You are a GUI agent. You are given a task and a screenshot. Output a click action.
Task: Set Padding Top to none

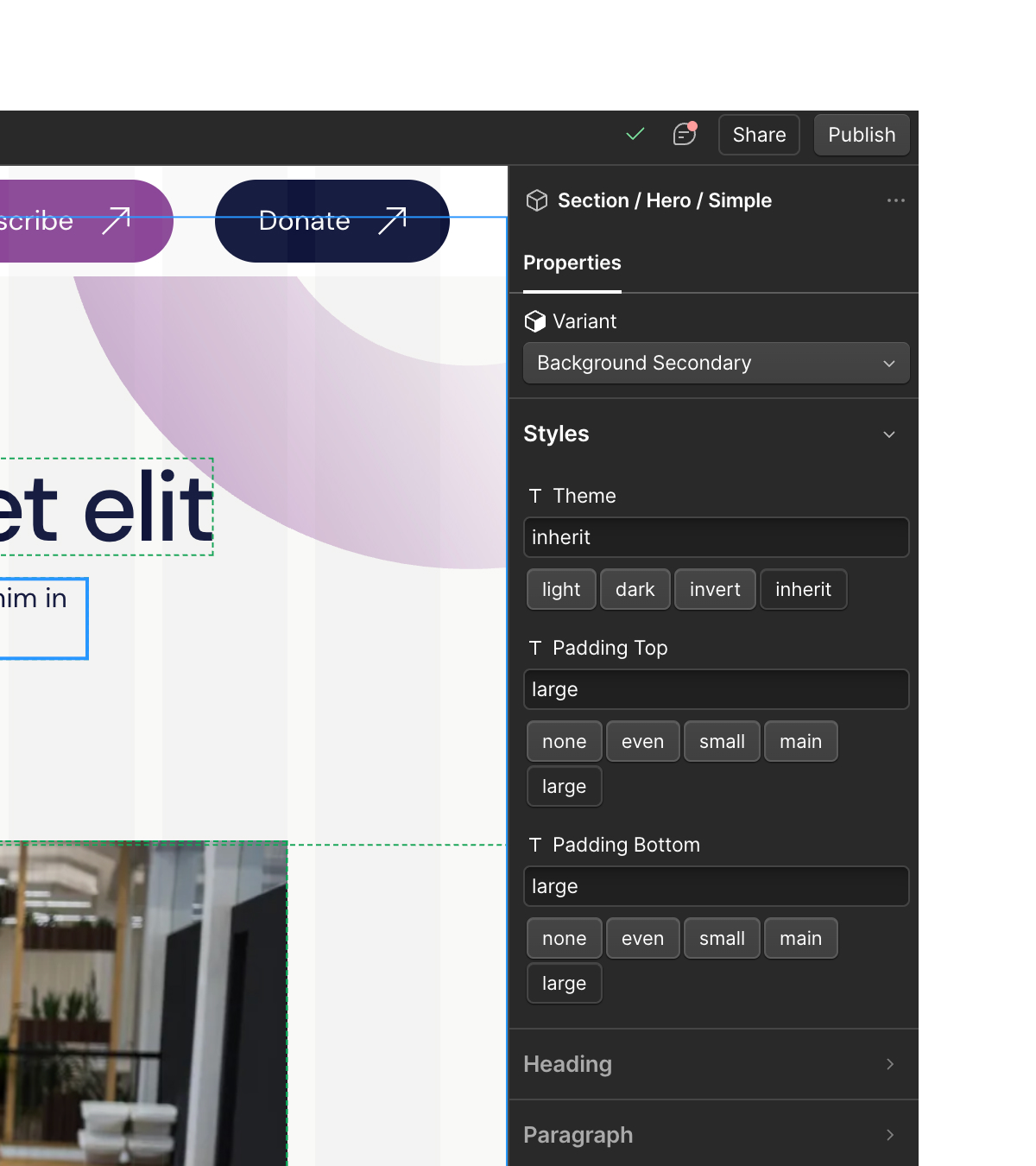[x=565, y=741]
